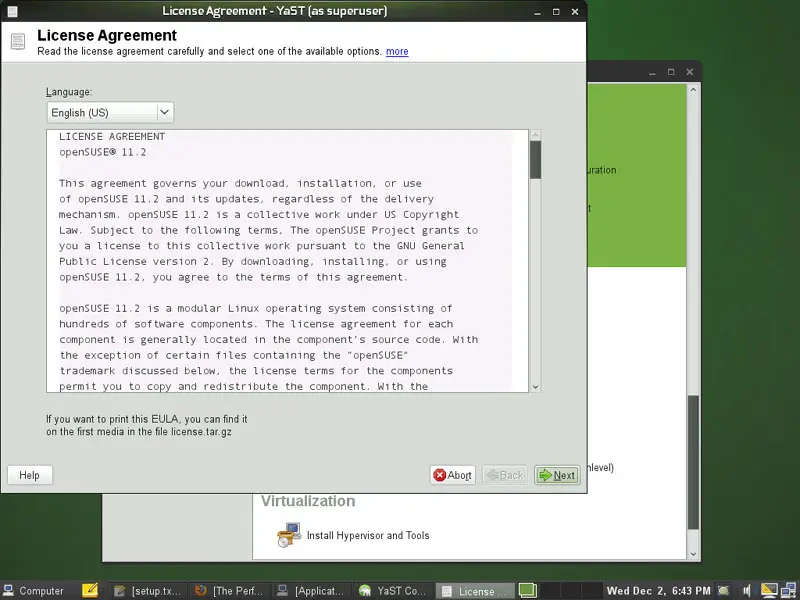800x600 pixels.
Task: Close the YaST Control Center window behind
Action: tap(690, 72)
